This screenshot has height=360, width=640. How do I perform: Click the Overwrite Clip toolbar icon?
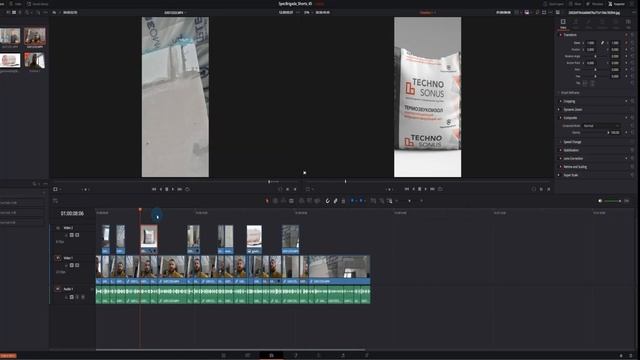pos(309,201)
